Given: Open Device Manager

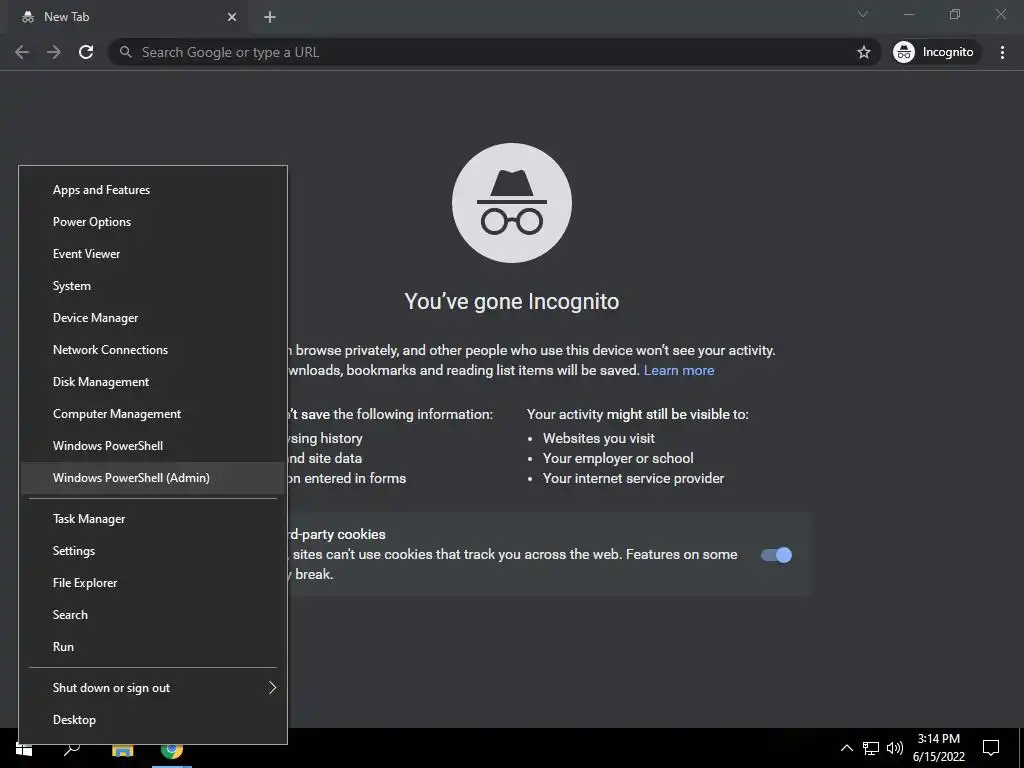Looking at the screenshot, I should [153, 318].
